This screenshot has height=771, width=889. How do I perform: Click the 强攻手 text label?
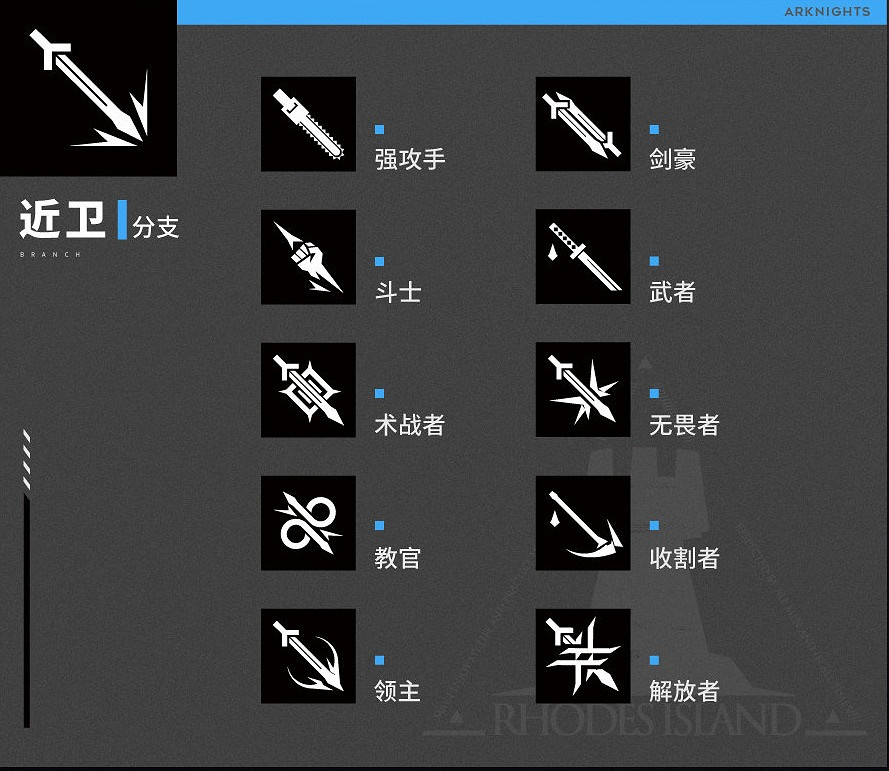410,159
